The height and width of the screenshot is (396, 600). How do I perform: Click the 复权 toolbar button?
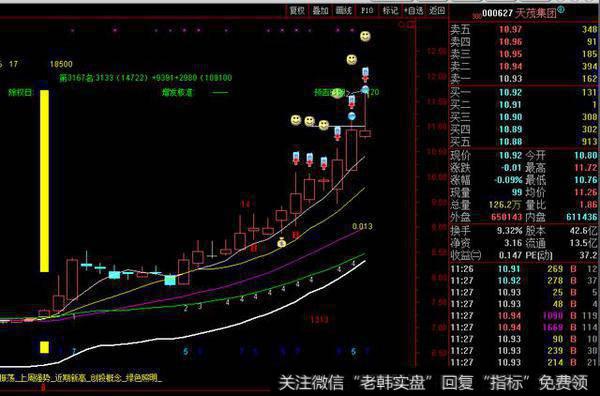click(297, 11)
